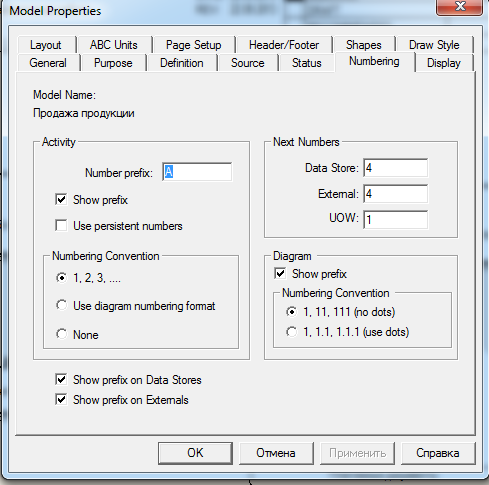Open help with Справка button
This screenshot has height=485, width=489.
tap(438, 453)
